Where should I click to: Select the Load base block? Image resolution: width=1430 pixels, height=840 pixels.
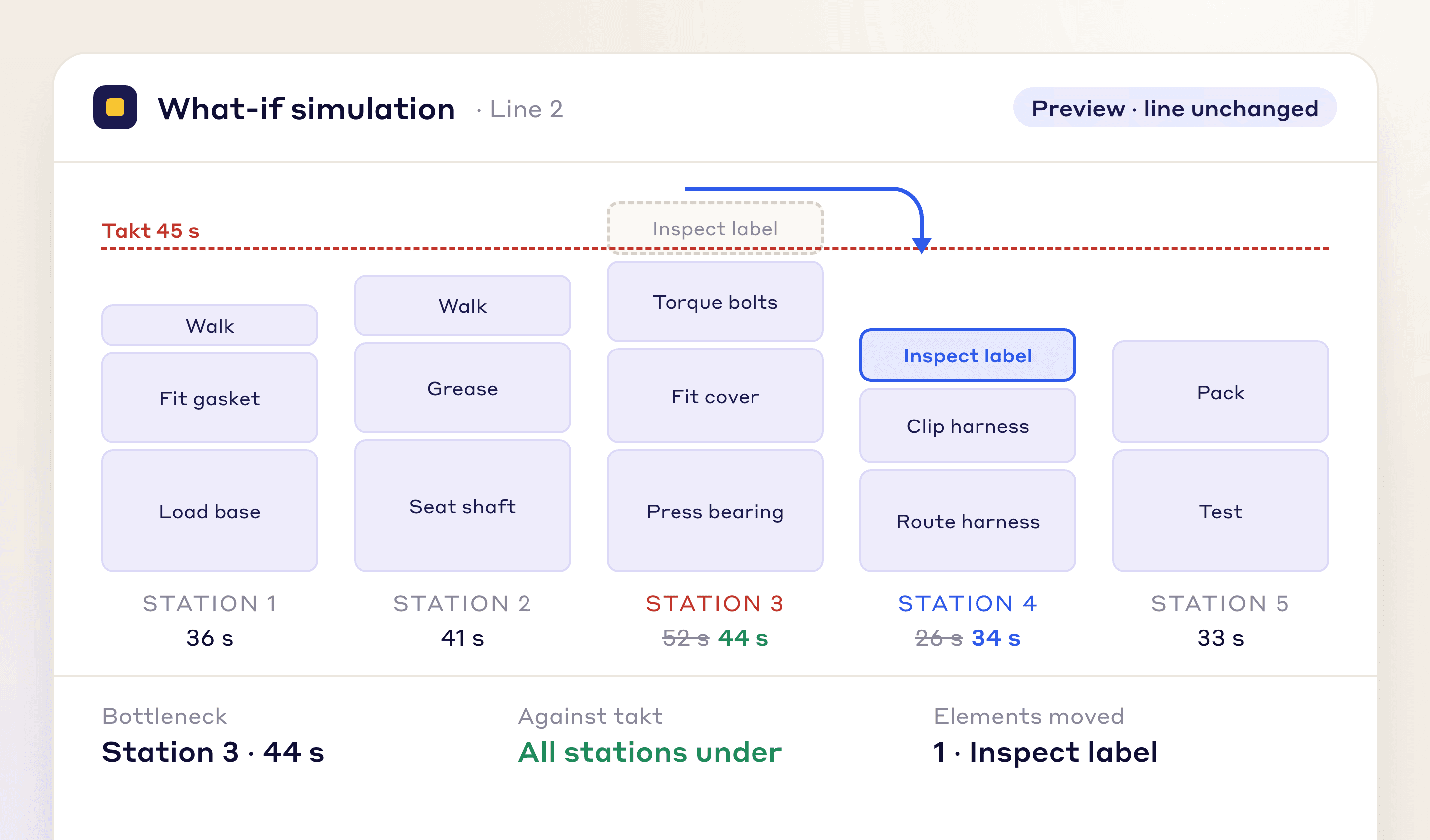210,511
